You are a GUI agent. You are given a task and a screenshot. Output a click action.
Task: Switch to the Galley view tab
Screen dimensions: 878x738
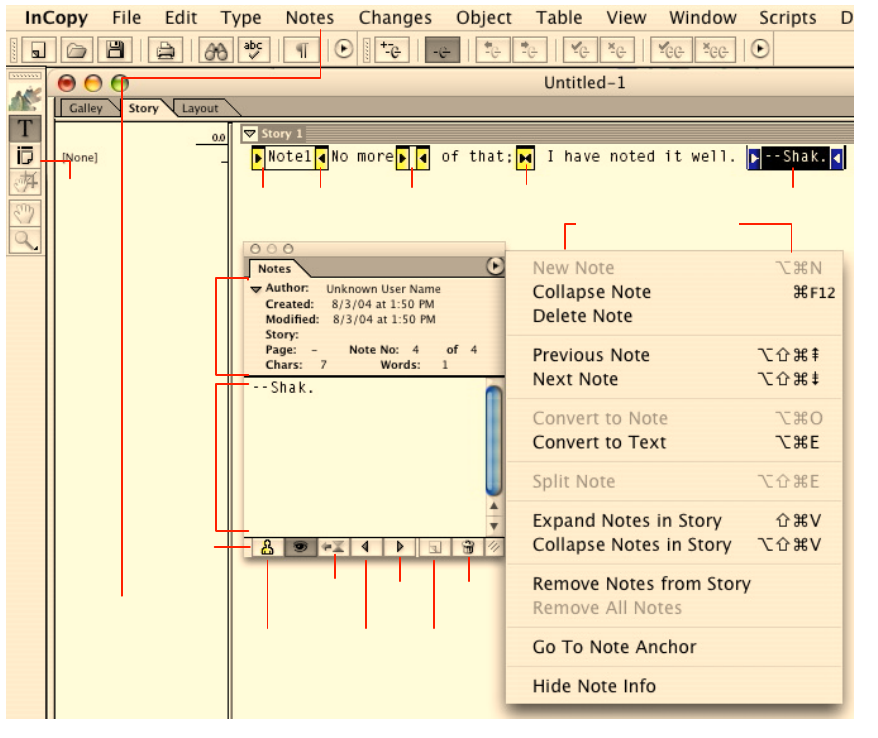pyautogui.click(x=86, y=108)
